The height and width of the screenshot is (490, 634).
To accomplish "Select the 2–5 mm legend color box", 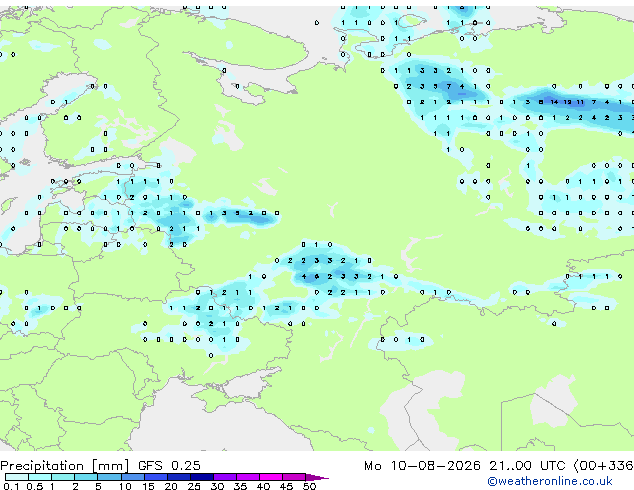I will [x=86, y=477].
